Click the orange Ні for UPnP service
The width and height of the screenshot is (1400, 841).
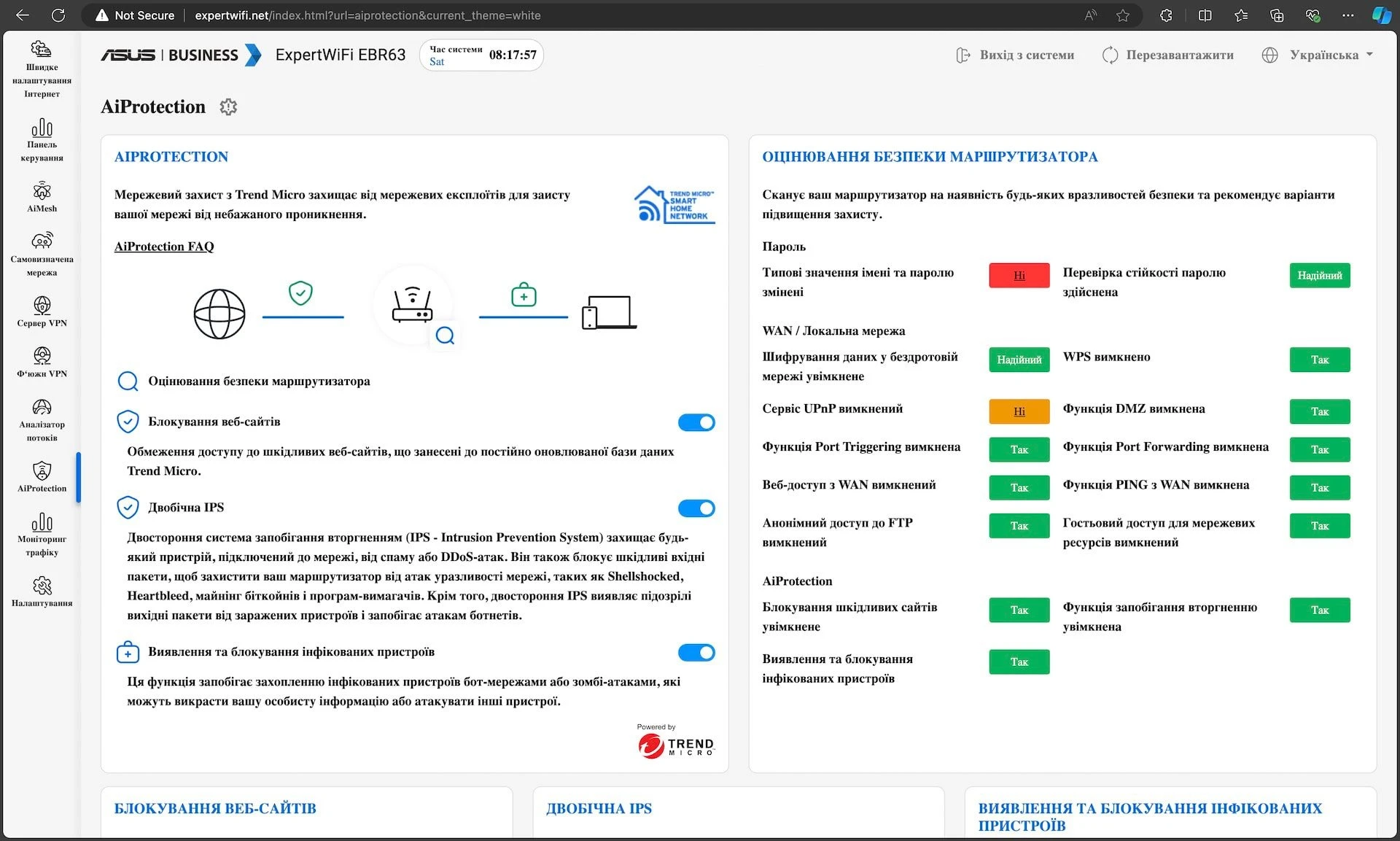(1019, 412)
